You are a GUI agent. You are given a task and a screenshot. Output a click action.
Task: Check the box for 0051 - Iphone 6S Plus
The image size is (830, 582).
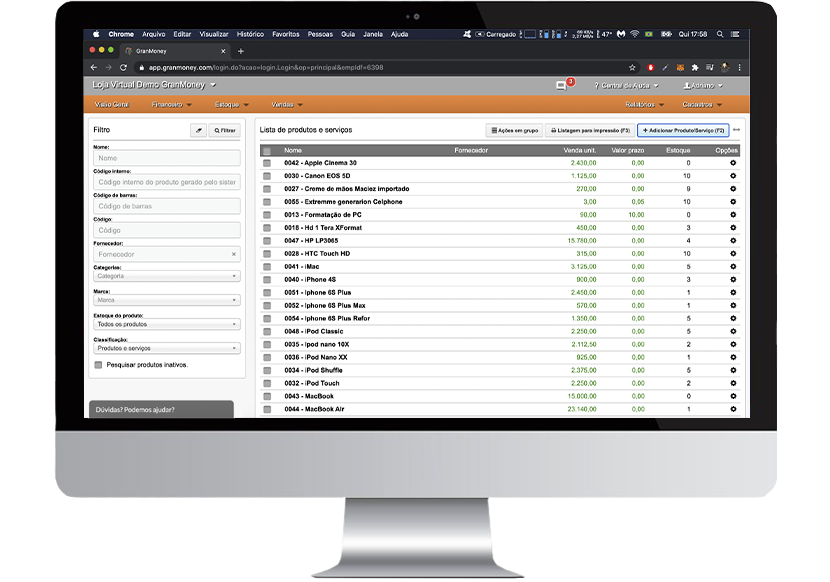267,293
